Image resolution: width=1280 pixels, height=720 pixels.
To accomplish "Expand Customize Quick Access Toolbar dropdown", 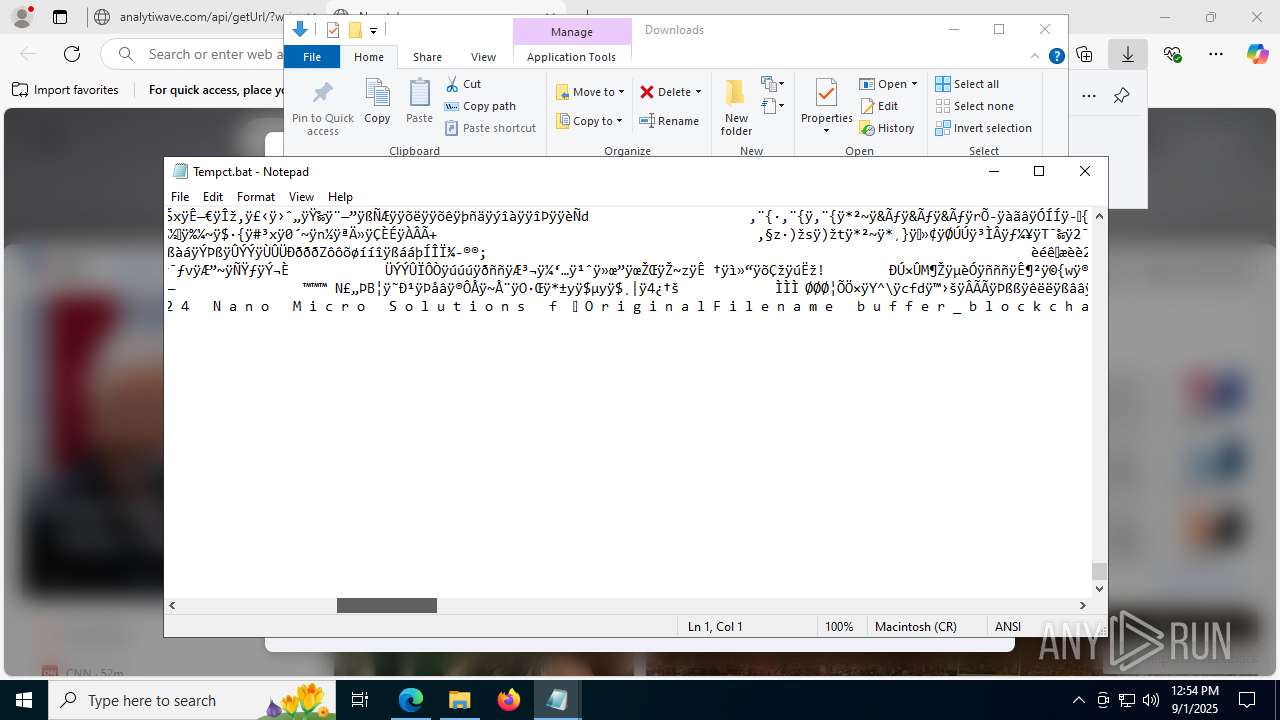I will (373, 31).
